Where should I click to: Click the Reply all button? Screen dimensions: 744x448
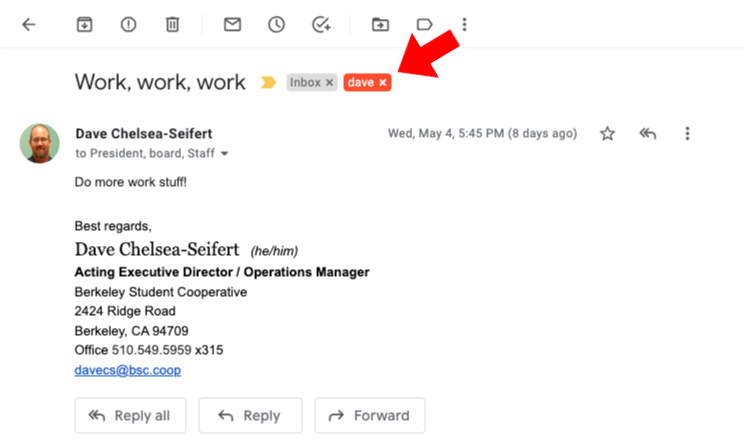click(x=130, y=416)
